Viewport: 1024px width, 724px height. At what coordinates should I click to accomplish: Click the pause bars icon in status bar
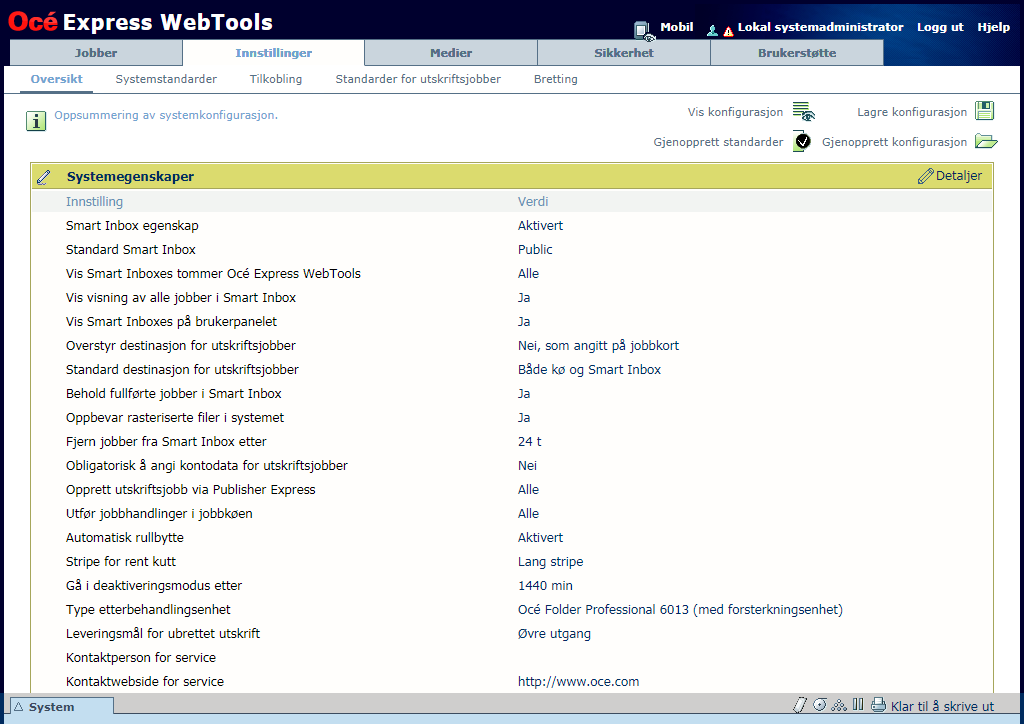pyautogui.click(x=858, y=704)
